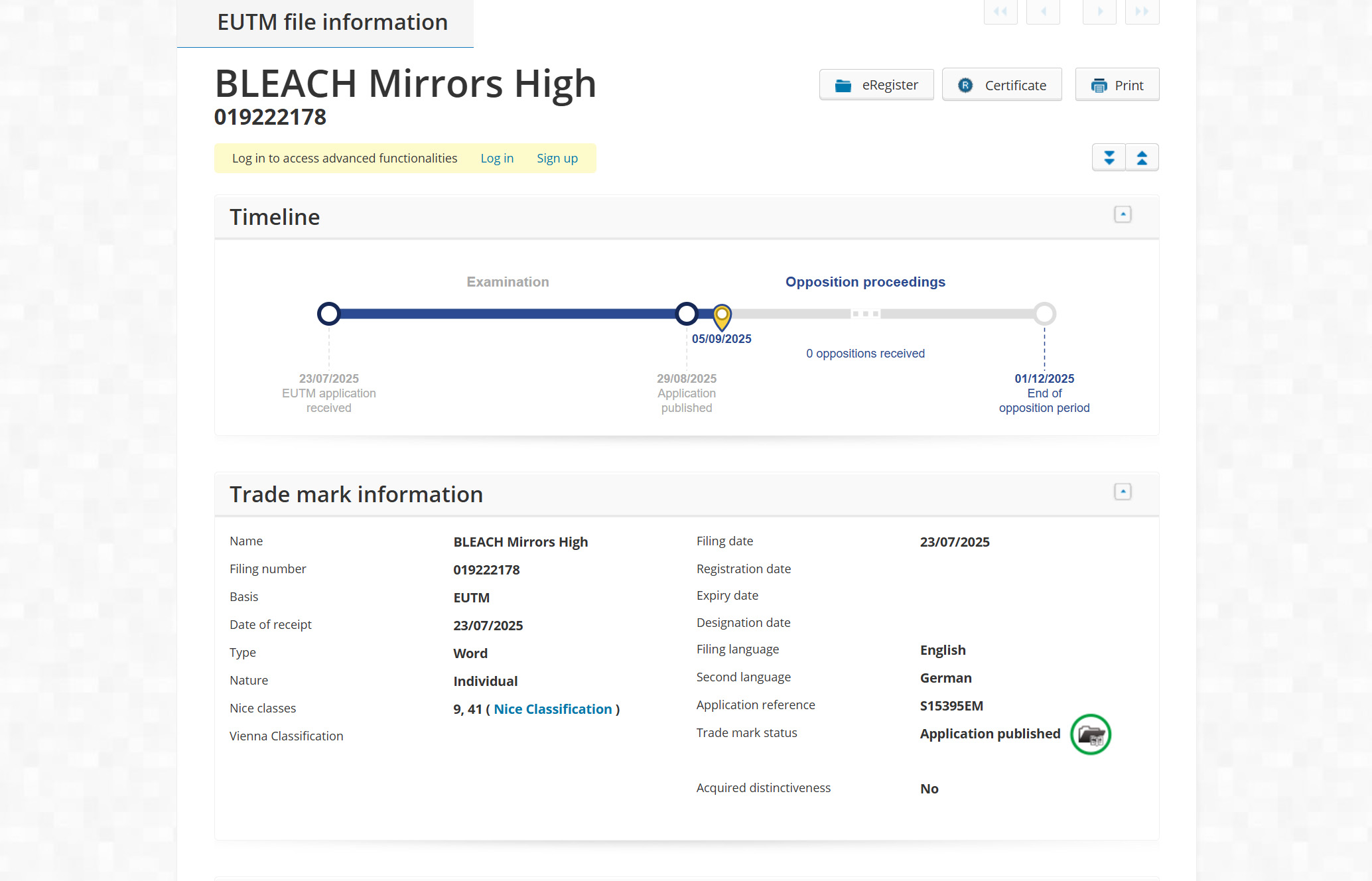Click the Examination phase label
1372x881 pixels.
[x=508, y=282]
